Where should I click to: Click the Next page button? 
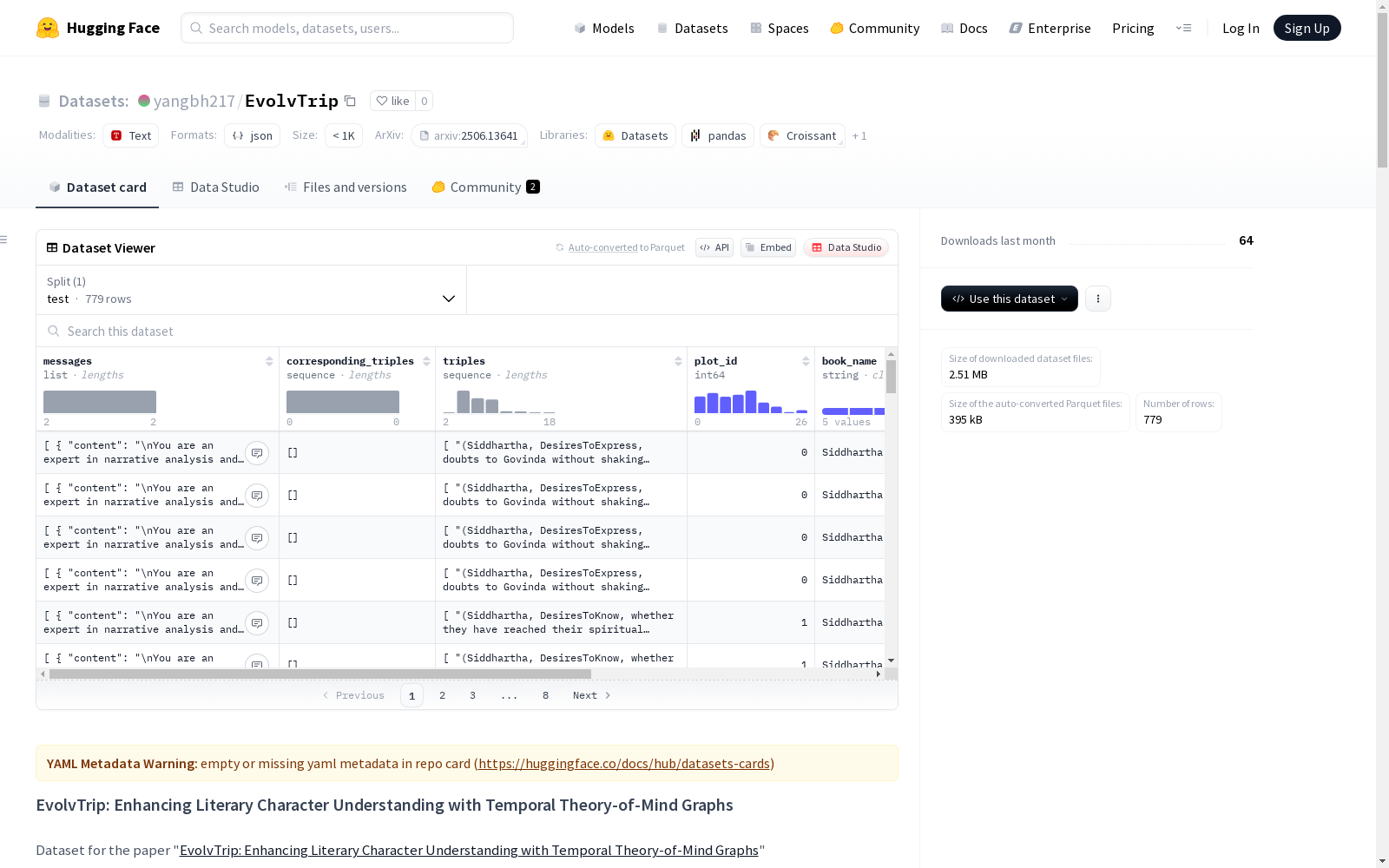[592, 695]
